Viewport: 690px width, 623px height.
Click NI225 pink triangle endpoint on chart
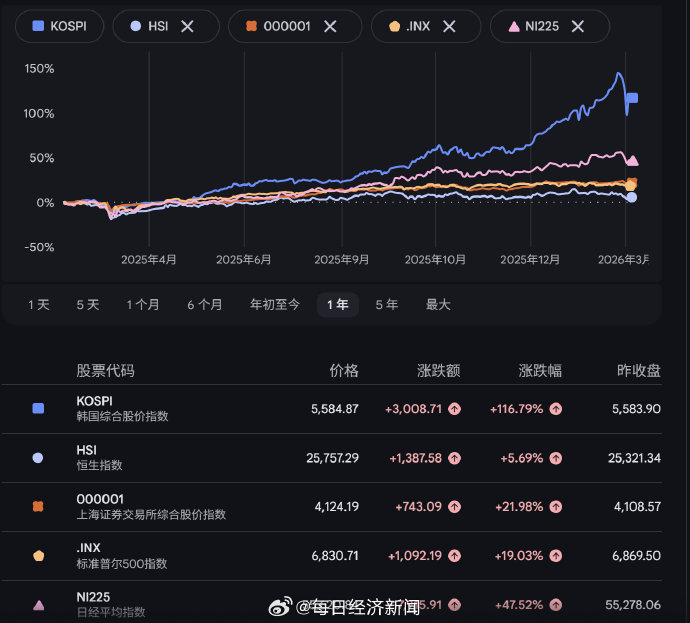pyautogui.click(x=632, y=161)
